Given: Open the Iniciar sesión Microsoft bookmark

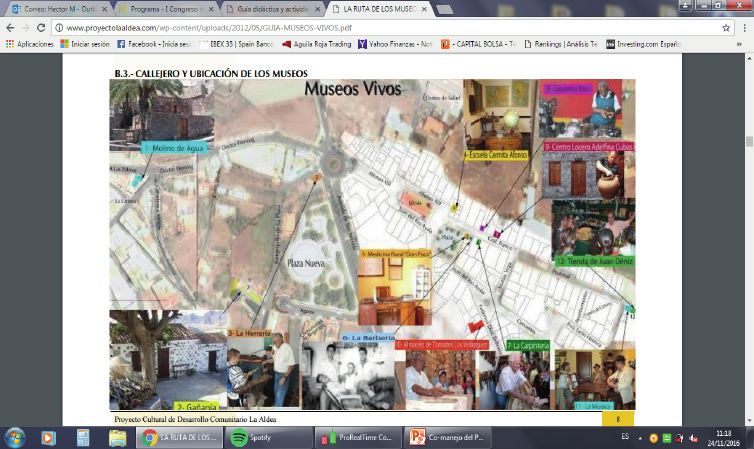Looking at the screenshot, I should [85, 44].
